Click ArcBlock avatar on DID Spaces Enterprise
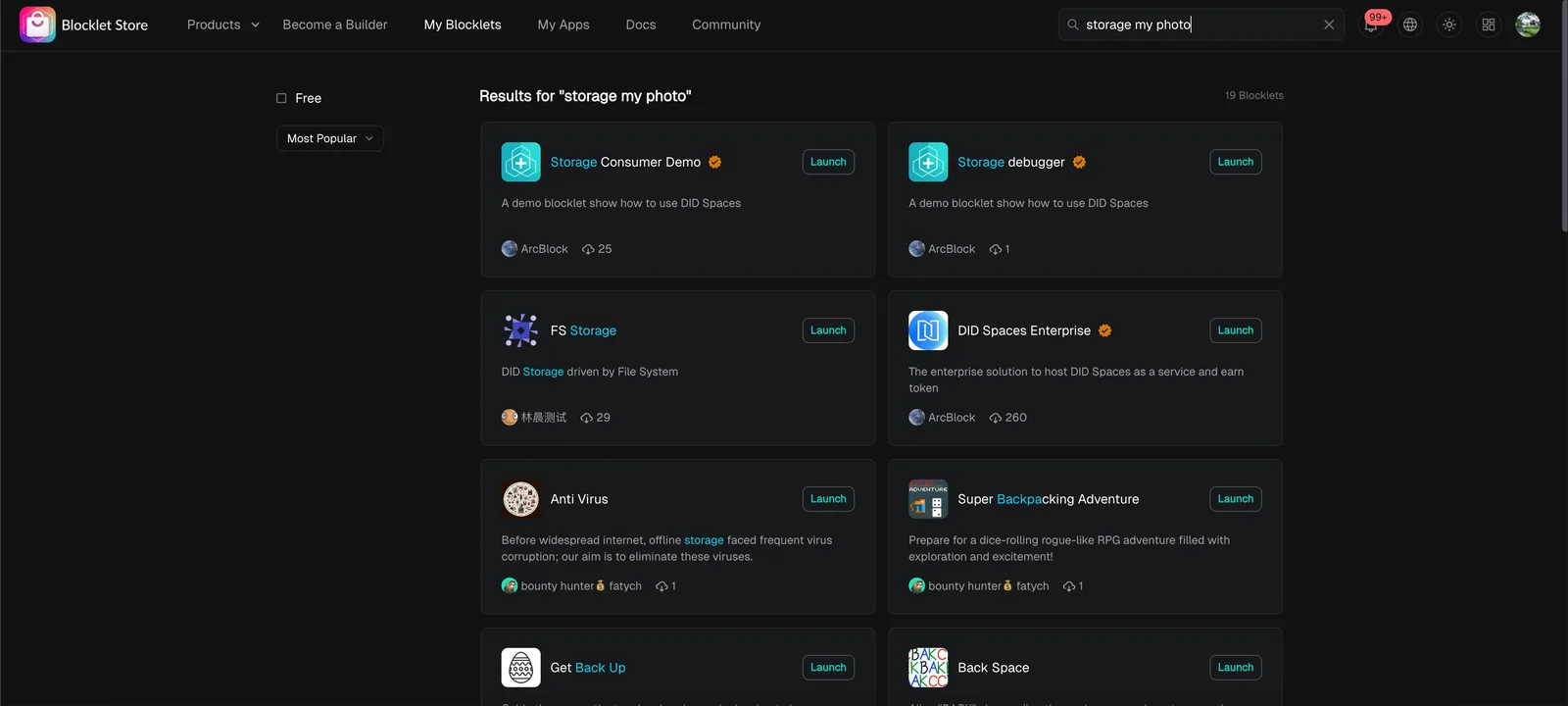This screenshot has width=1568, height=706. click(916, 418)
